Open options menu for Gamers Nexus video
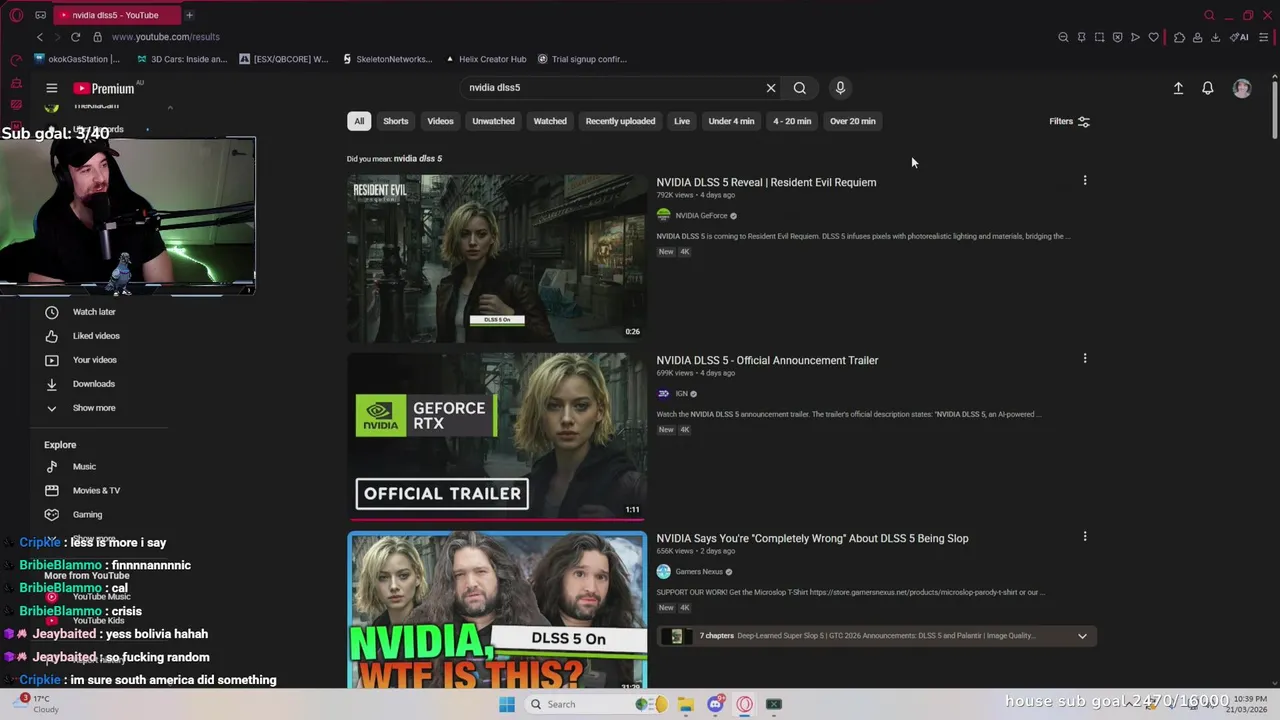This screenshot has width=1280, height=720. coord(1085,537)
